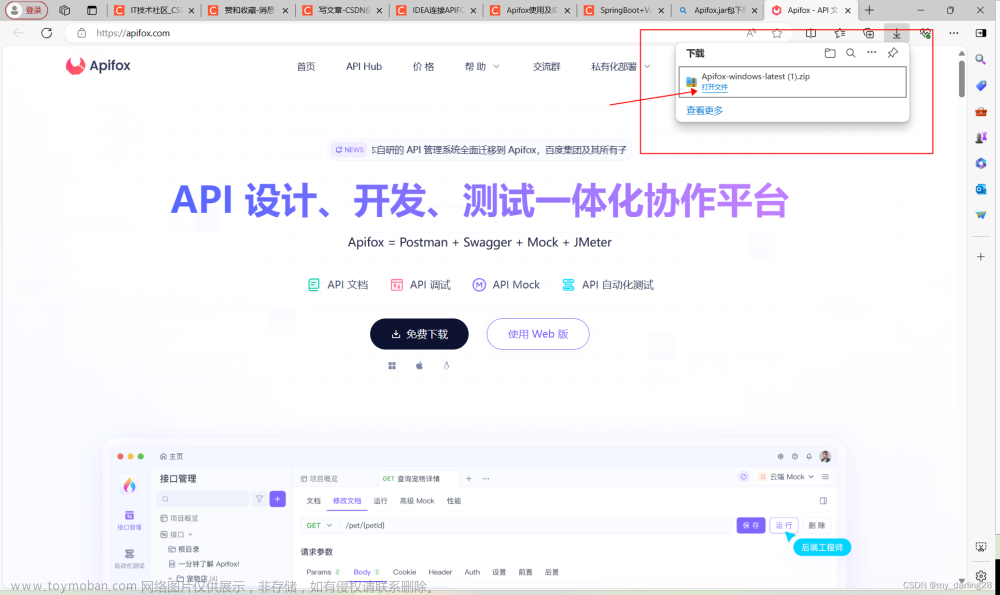Click the Apifox logo
This screenshot has height=595, width=1000.
coord(98,66)
